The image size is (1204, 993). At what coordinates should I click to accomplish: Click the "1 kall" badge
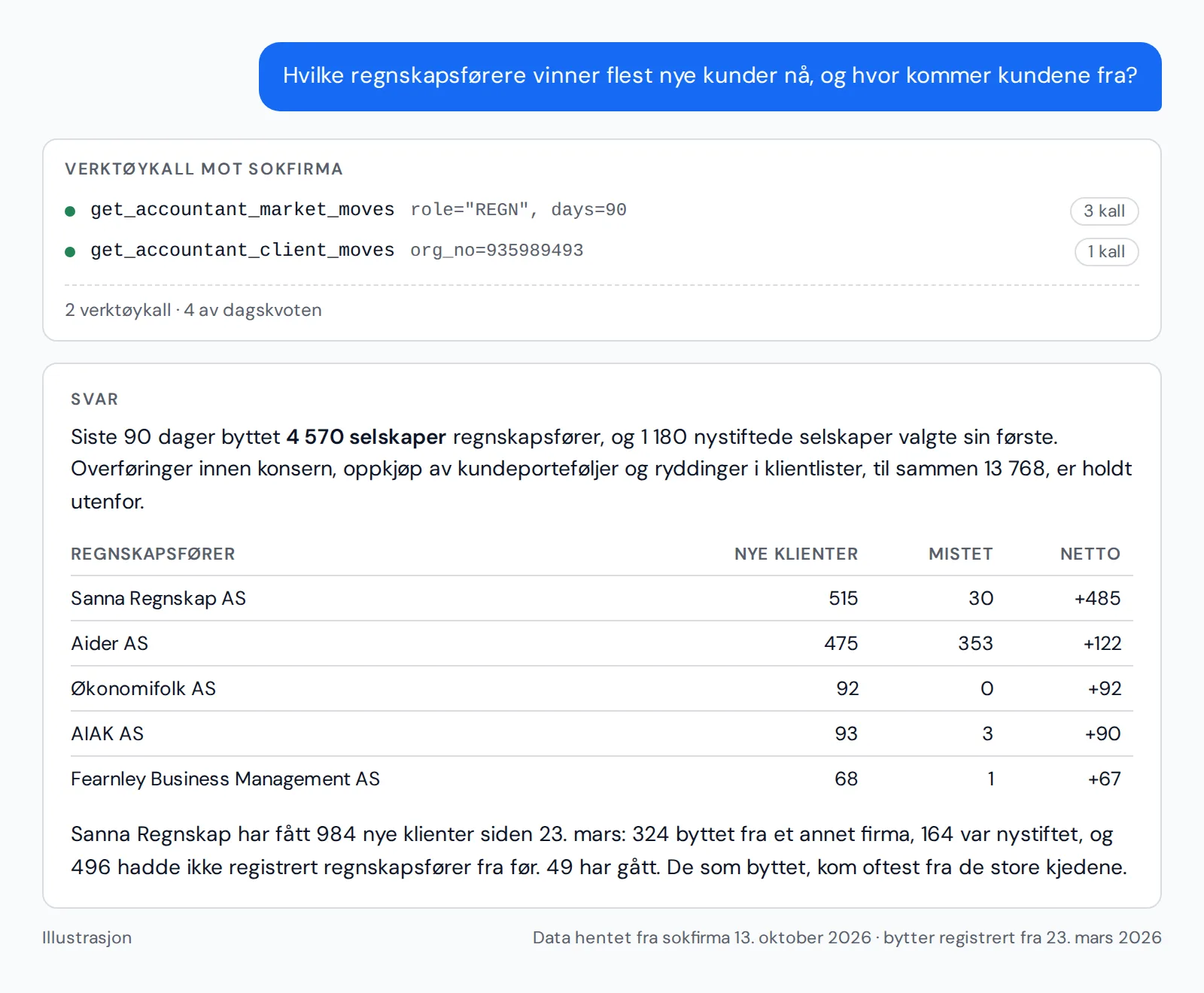(x=1106, y=252)
